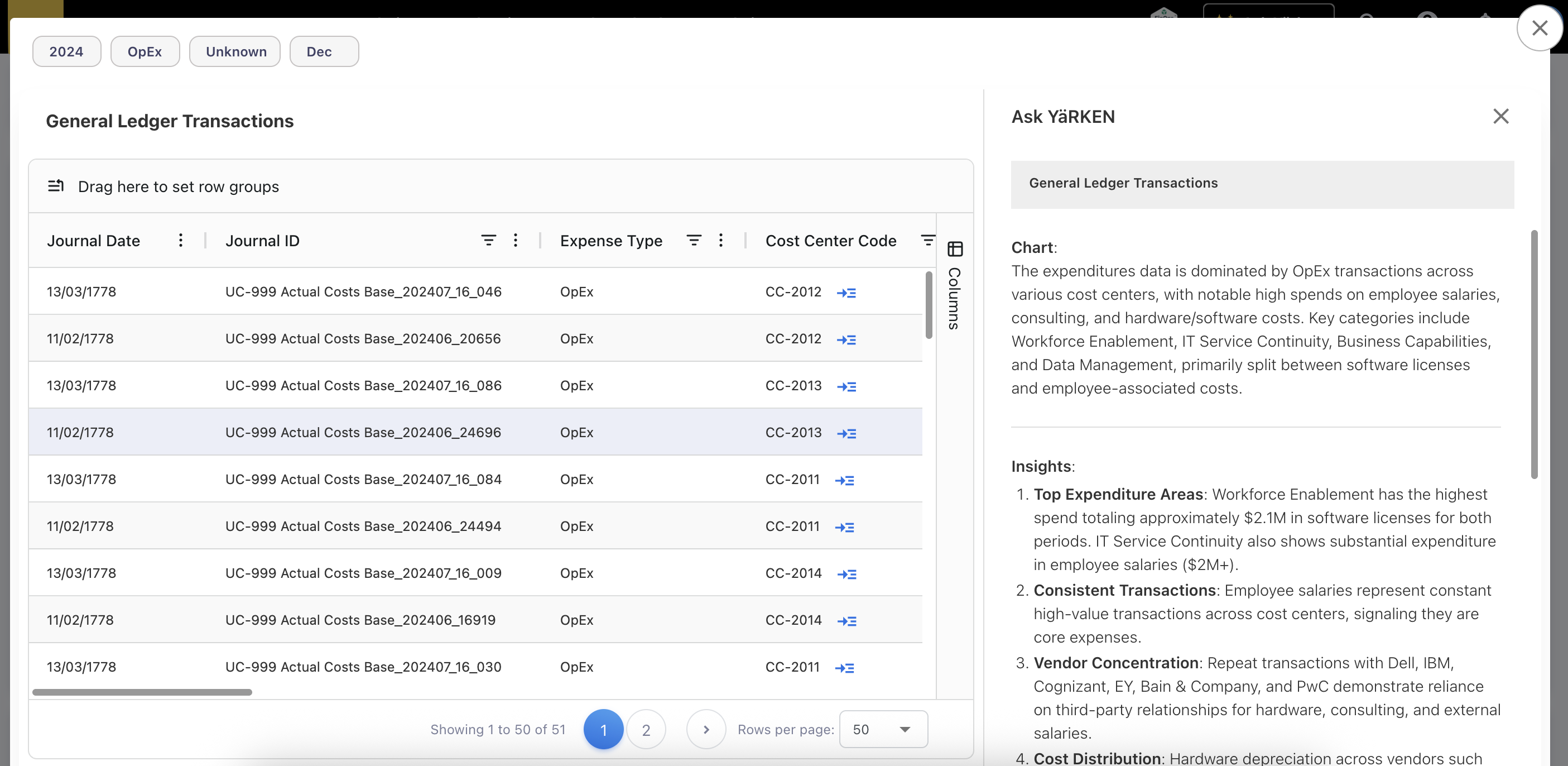Click the Dec filter chip

[x=323, y=52]
